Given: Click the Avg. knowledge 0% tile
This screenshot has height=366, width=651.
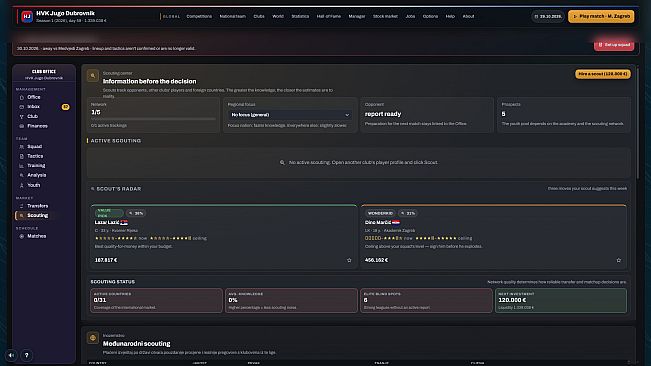Looking at the screenshot, I should point(291,300).
